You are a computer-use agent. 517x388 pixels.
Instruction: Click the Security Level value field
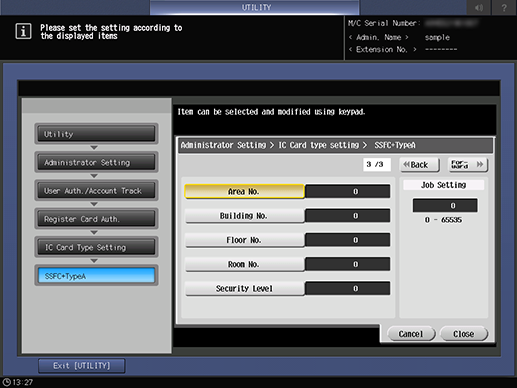click(x=348, y=288)
